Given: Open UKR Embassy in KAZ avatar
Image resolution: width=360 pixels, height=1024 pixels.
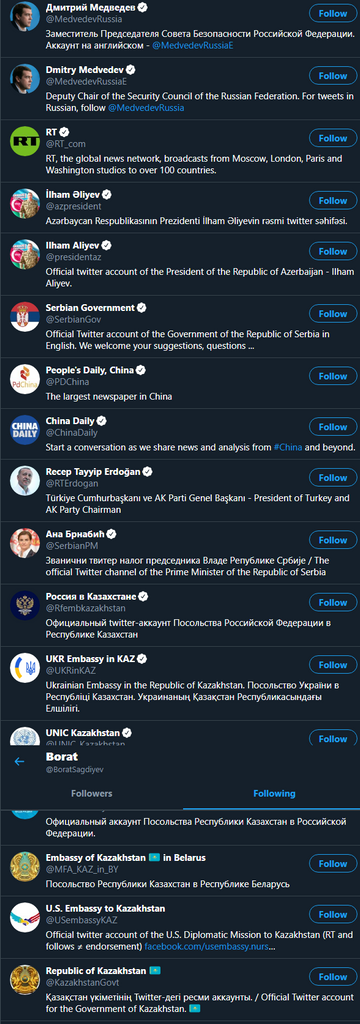Looking at the screenshot, I should 25,669.
